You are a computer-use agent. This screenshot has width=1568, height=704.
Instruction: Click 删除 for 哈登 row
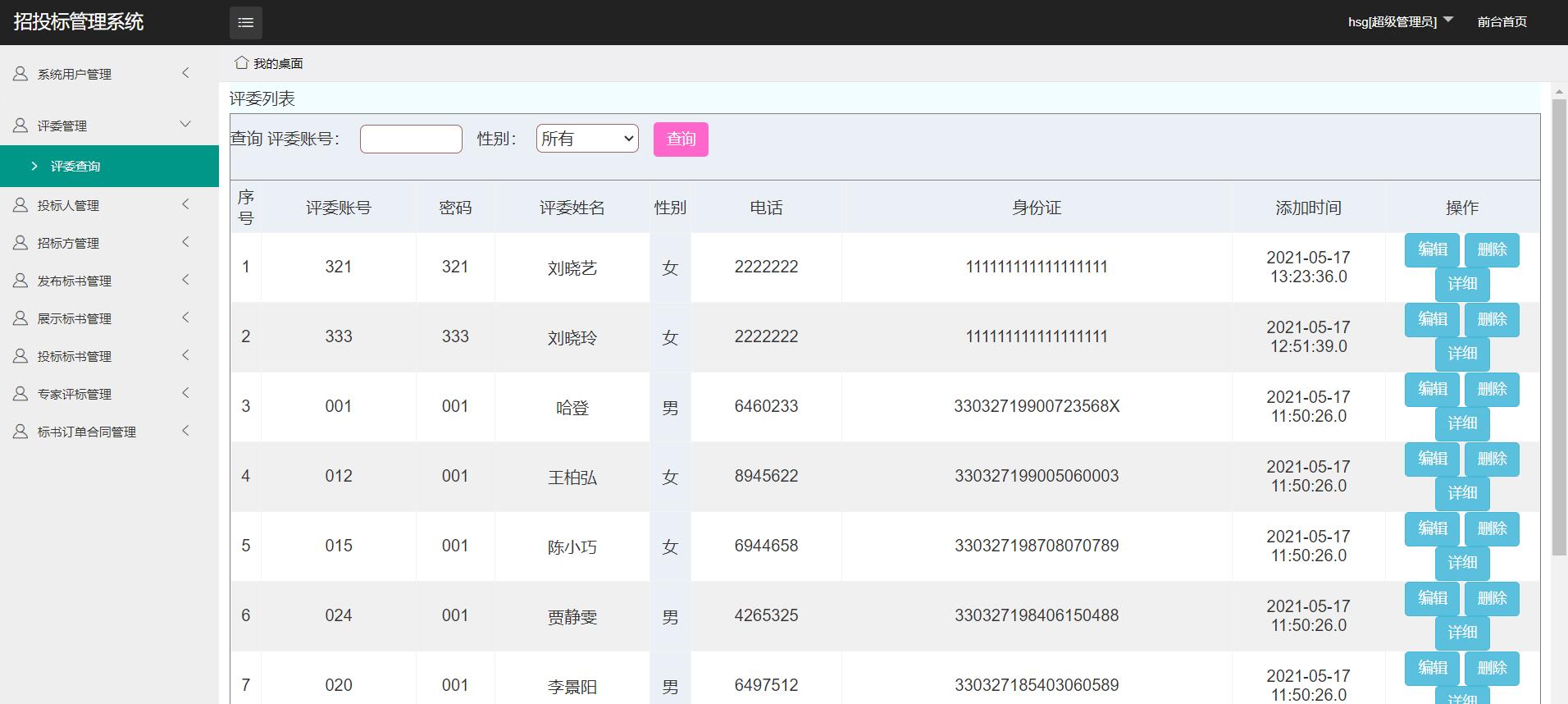1492,389
